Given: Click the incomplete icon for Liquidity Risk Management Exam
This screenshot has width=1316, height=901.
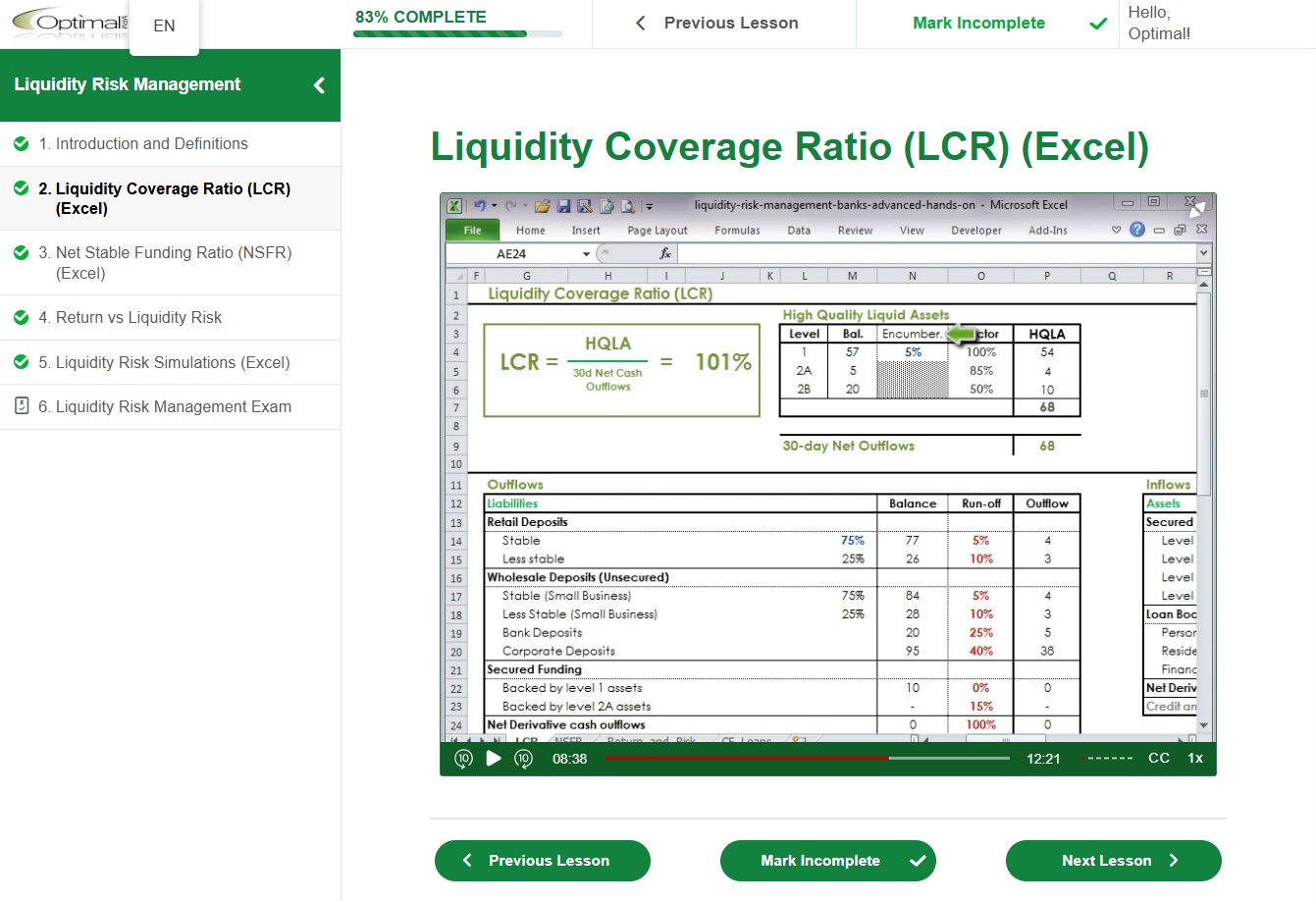Looking at the screenshot, I should click(x=22, y=406).
